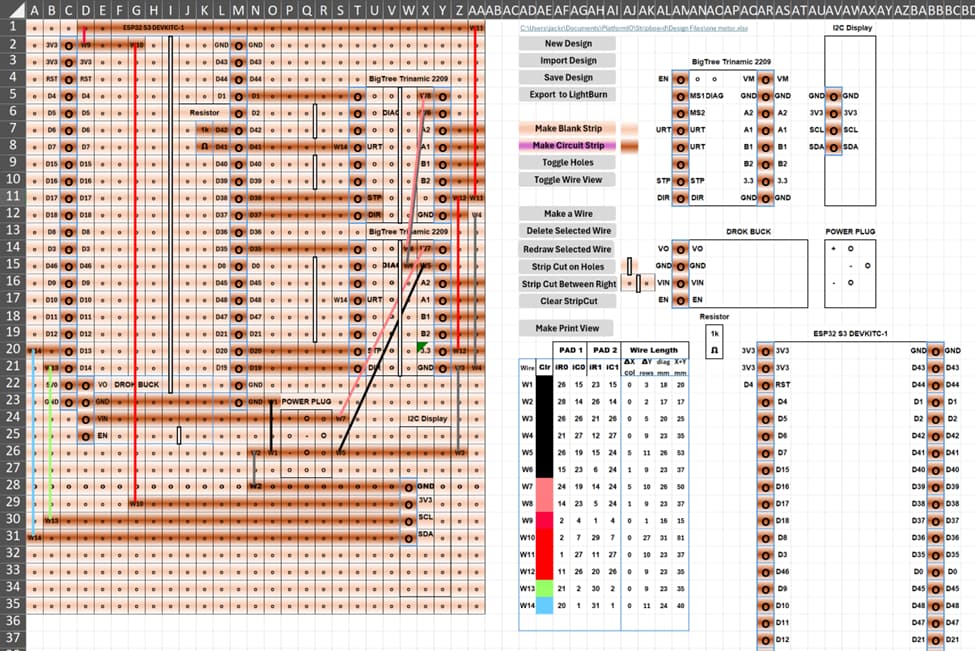Click the PAD 2 header in the wire table
This screenshot has height=651, width=975.
[604, 350]
